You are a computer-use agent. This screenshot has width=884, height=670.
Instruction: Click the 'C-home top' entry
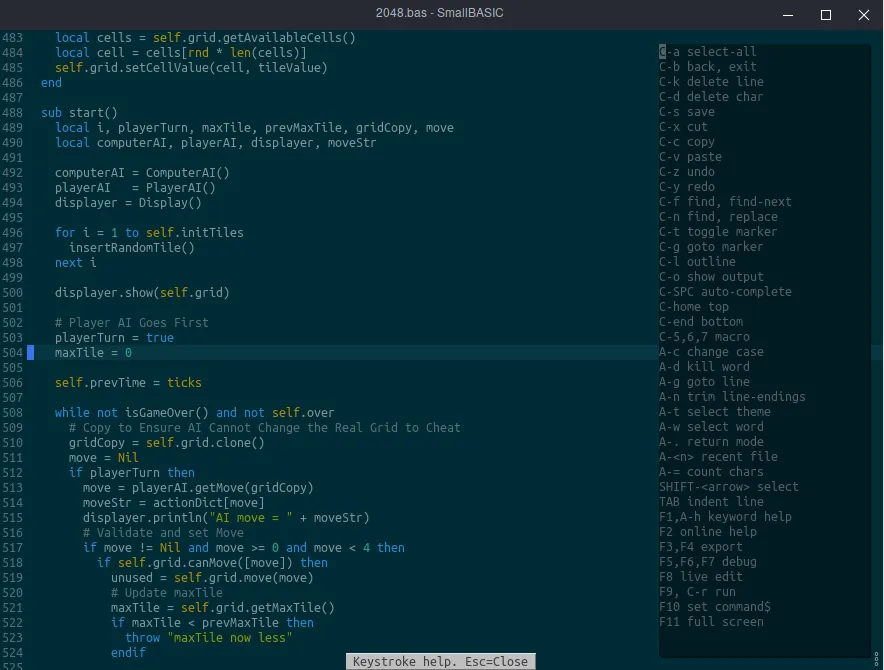point(694,307)
